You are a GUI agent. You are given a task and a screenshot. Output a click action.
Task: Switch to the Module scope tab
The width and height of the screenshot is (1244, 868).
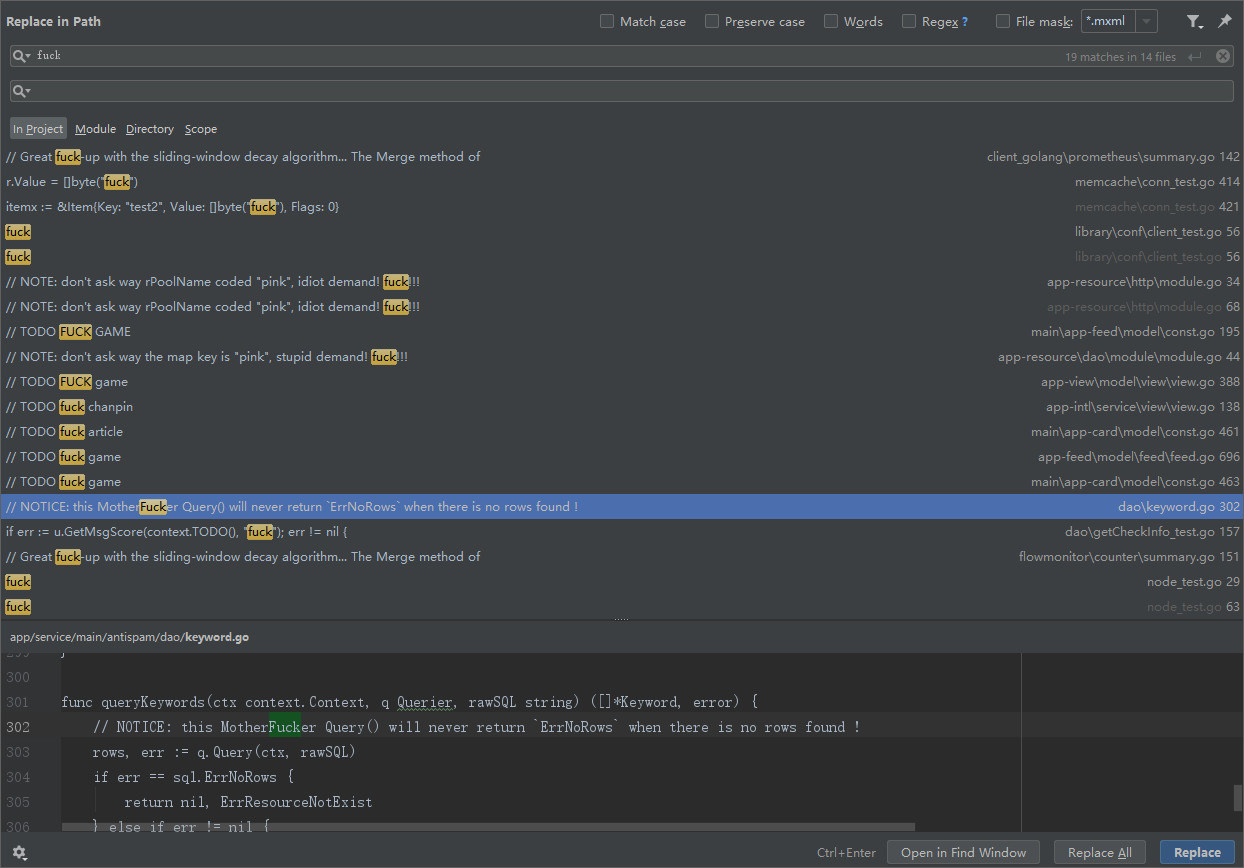coord(95,129)
